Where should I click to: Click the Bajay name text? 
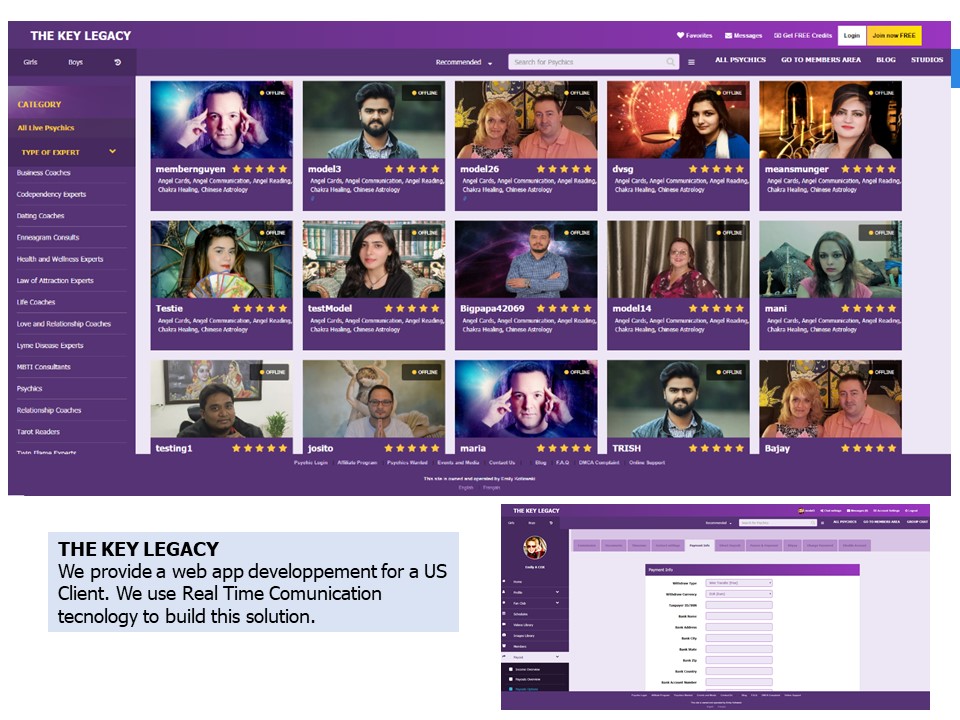pyautogui.click(x=777, y=448)
